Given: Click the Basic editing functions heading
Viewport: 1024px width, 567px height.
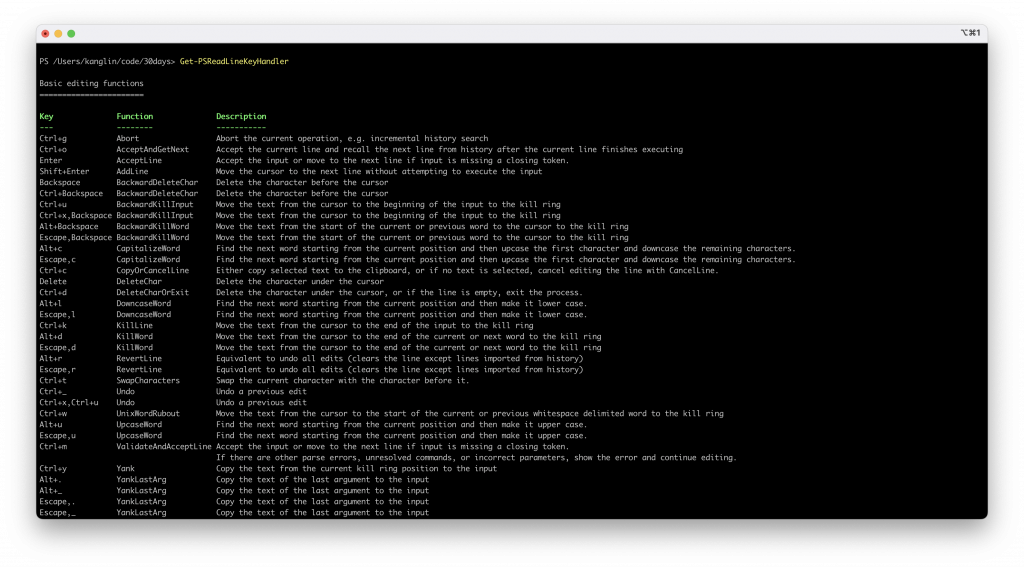Looking at the screenshot, I should [x=91, y=84].
